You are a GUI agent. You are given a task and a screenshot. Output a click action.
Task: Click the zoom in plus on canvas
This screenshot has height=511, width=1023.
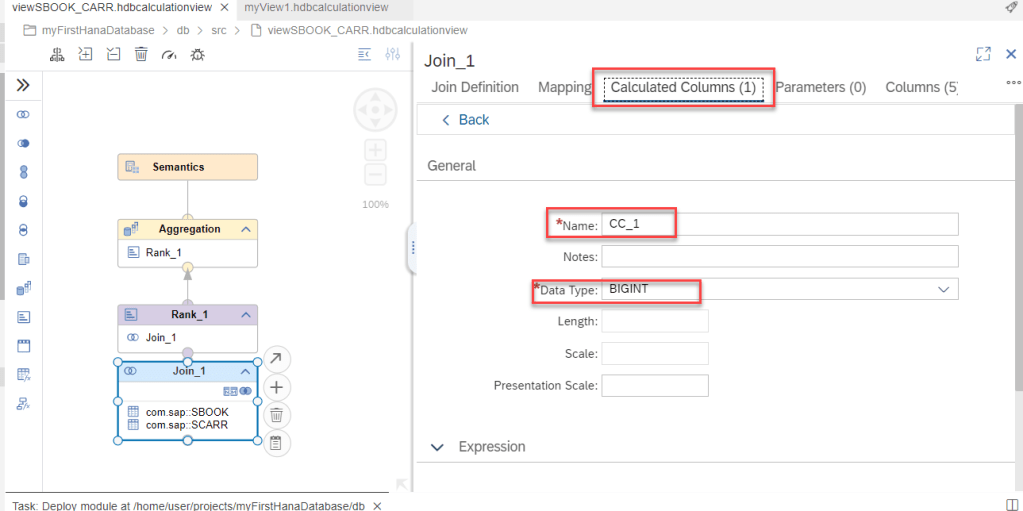pos(375,150)
